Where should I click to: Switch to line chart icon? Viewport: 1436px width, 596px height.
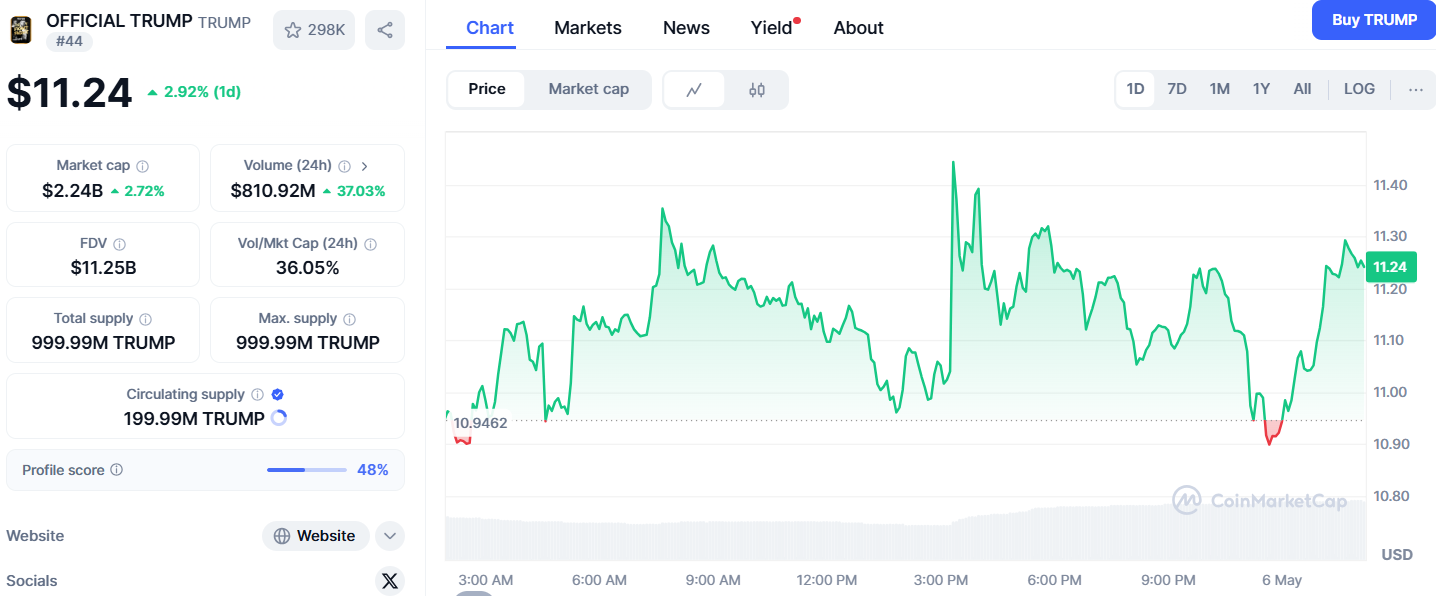[x=694, y=90]
